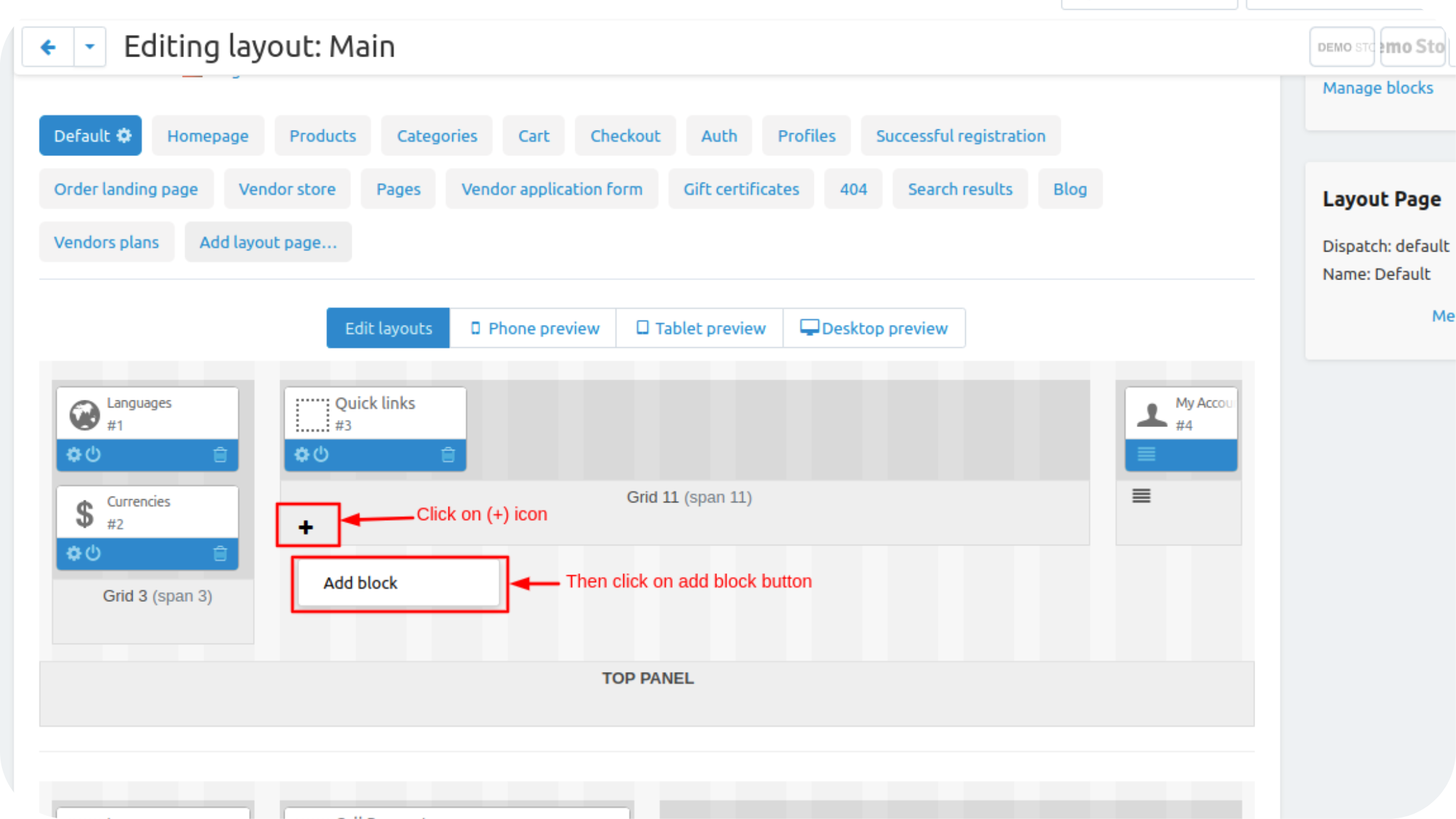Delete the Quick links block with its trash icon
This screenshot has width=1456, height=819.
coord(448,454)
